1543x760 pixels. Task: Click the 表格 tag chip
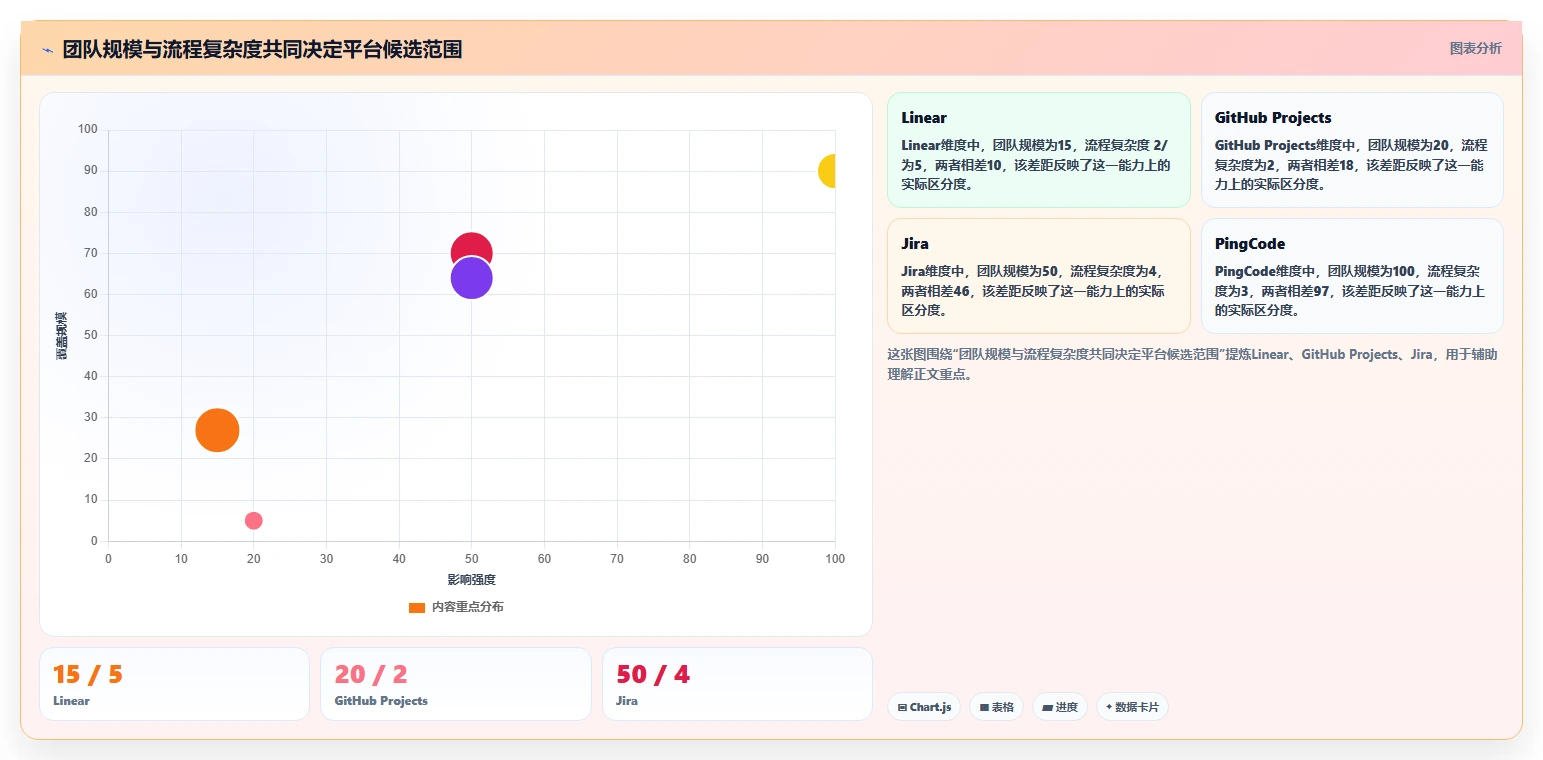pyautogui.click(x=996, y=707)
